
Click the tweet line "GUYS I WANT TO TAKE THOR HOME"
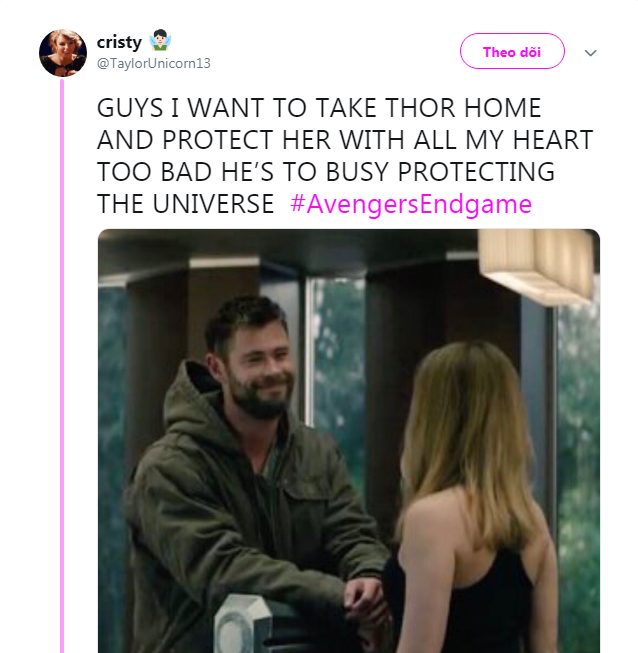[319, 108]
